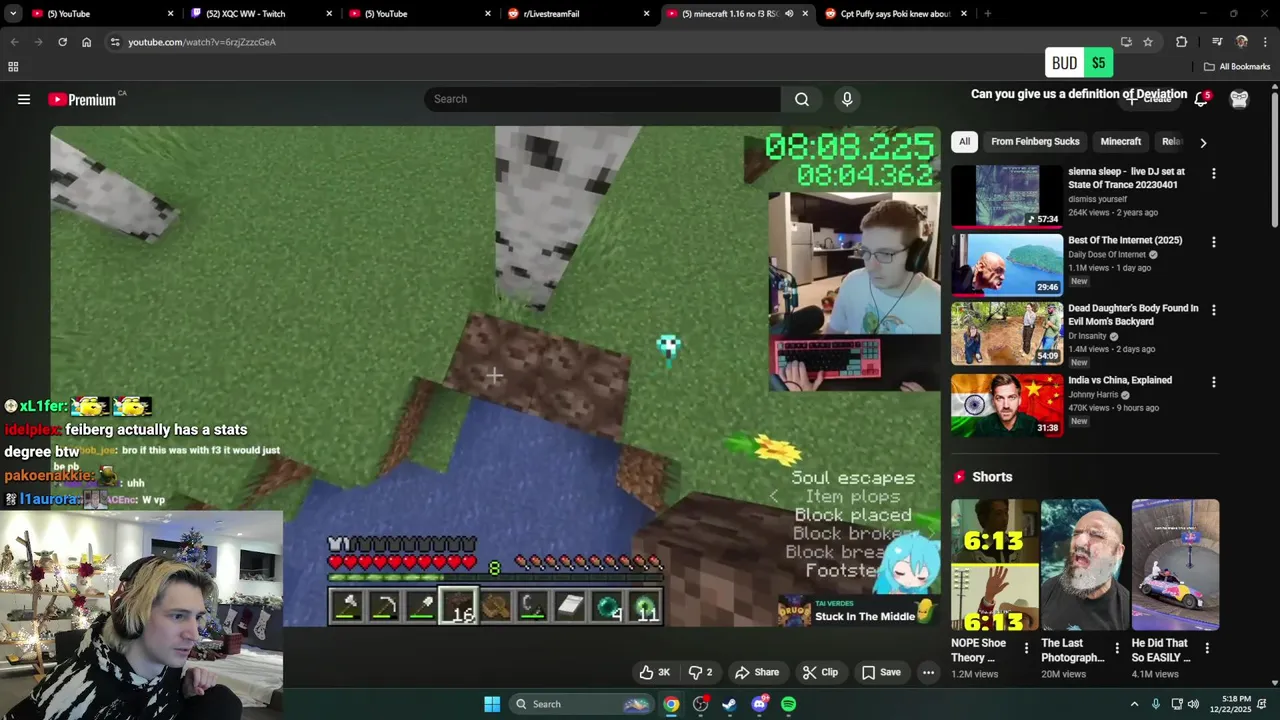Open Chrome extensions puzzle icon
The image size is (1280, 720).
(x=1181, y=42)
